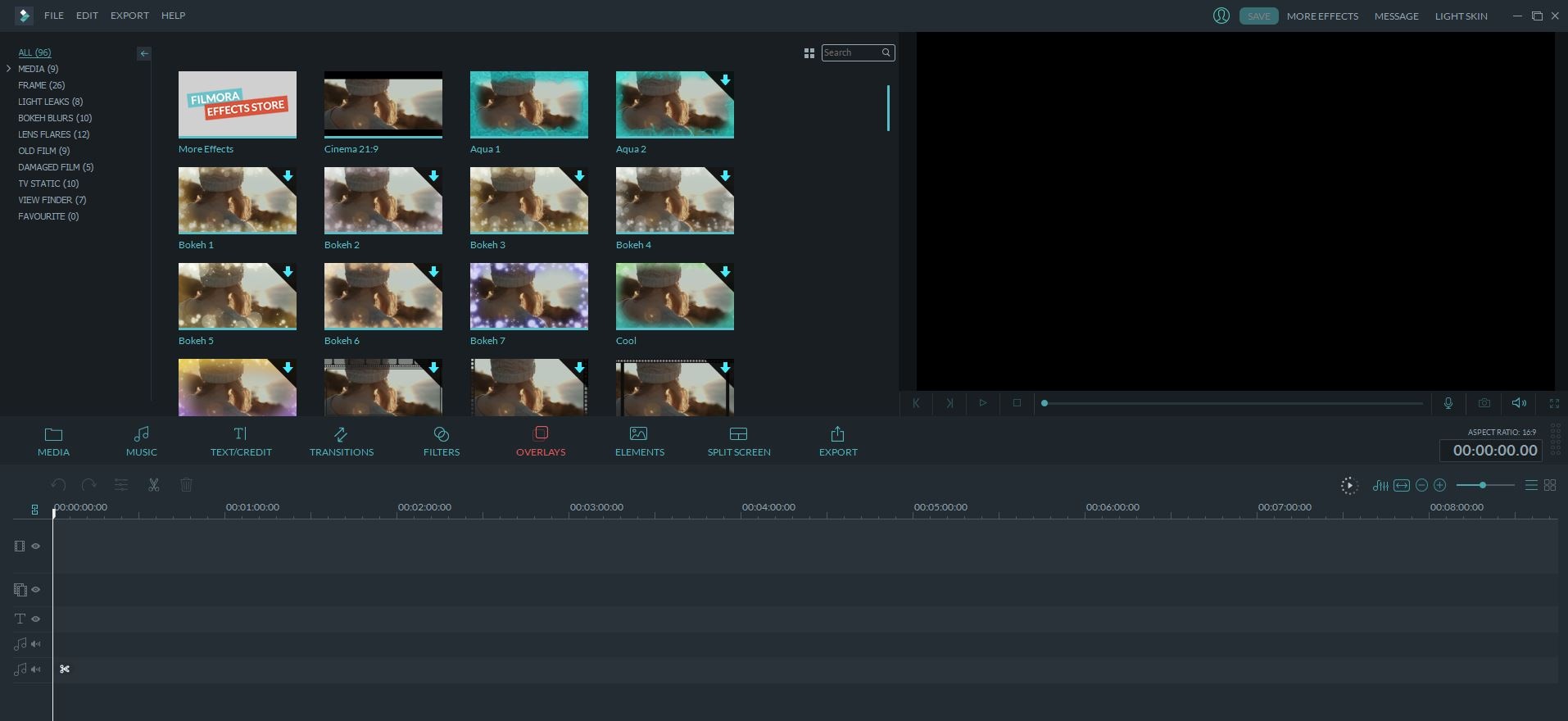Click the scissors split tool in timeline toolbar
The image size is (1568, 721).
[153, 485]
